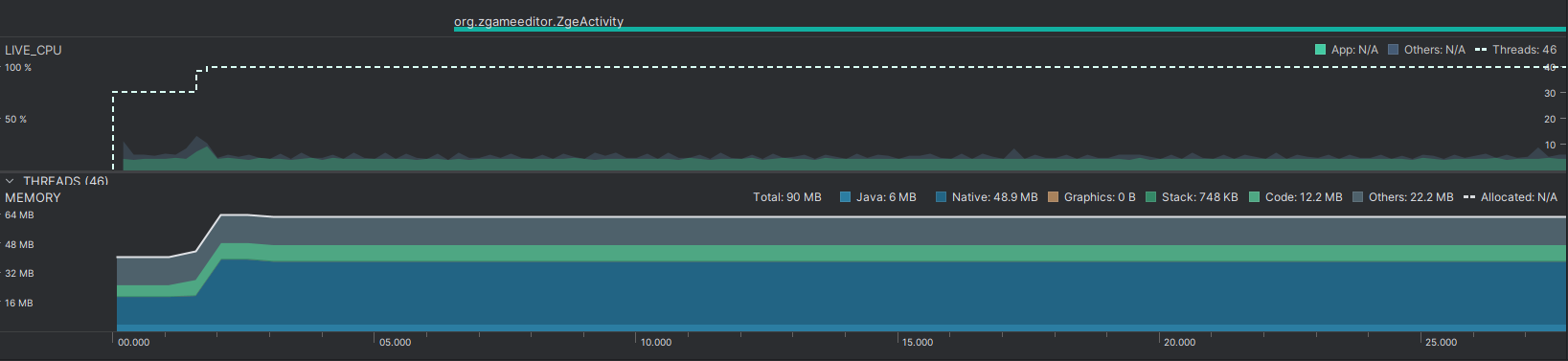Screen dimensions: 1568x361
Task: Click the Native: 48.9 MB legend swatch
Action: (x=942, y=197)
